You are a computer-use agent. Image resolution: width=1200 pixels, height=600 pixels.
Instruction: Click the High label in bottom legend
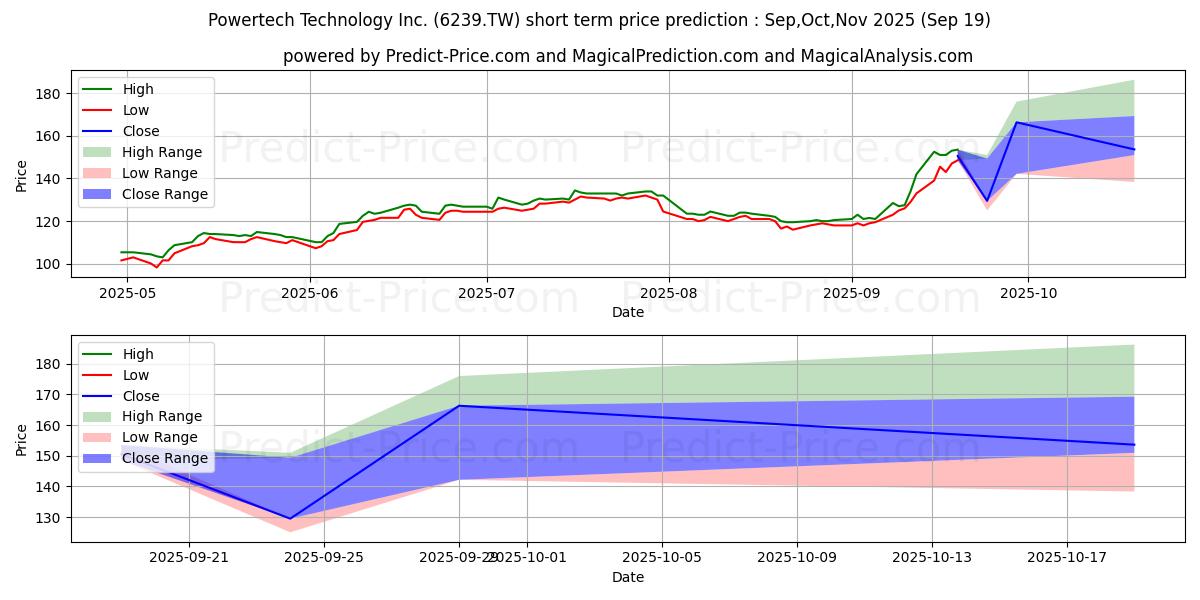click(x=139, y=353)
